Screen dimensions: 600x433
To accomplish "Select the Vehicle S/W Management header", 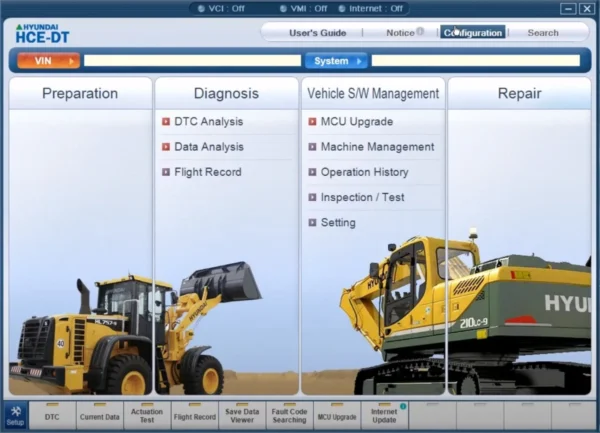I will point(373,93).
